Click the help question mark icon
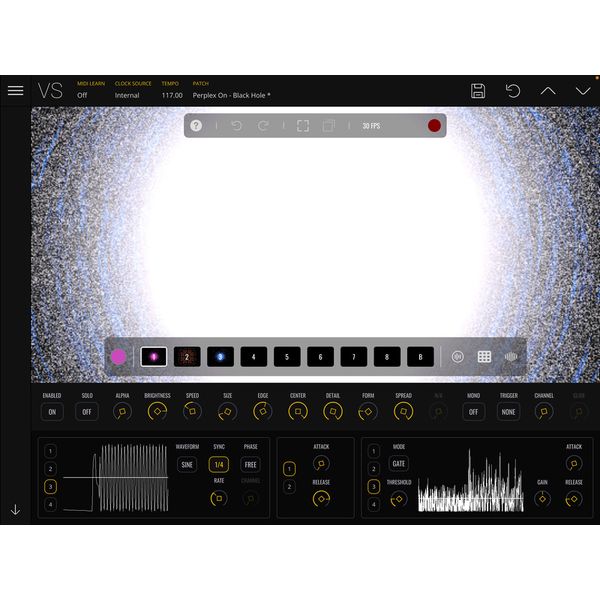The width and height of the screenshot is (600, 600). pos(196,126)
